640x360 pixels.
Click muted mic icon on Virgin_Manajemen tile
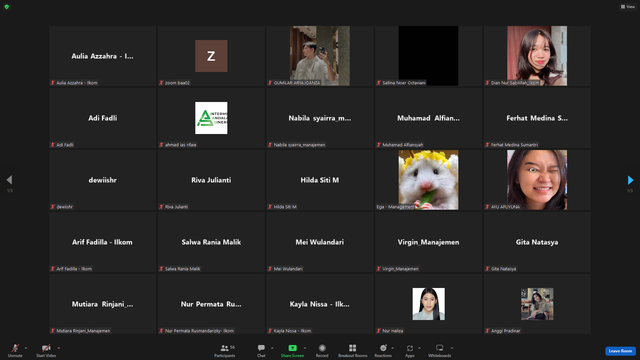[378, 269]
